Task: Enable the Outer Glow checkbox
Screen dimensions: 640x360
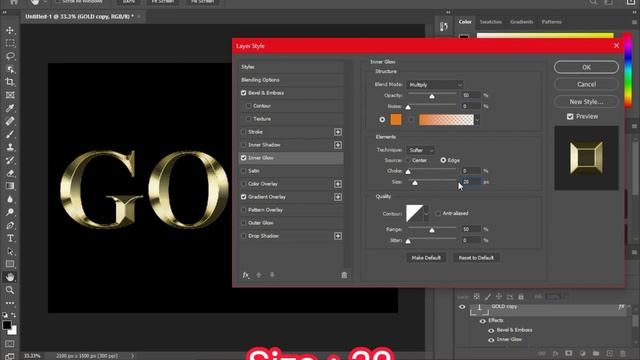Action: 244,223
